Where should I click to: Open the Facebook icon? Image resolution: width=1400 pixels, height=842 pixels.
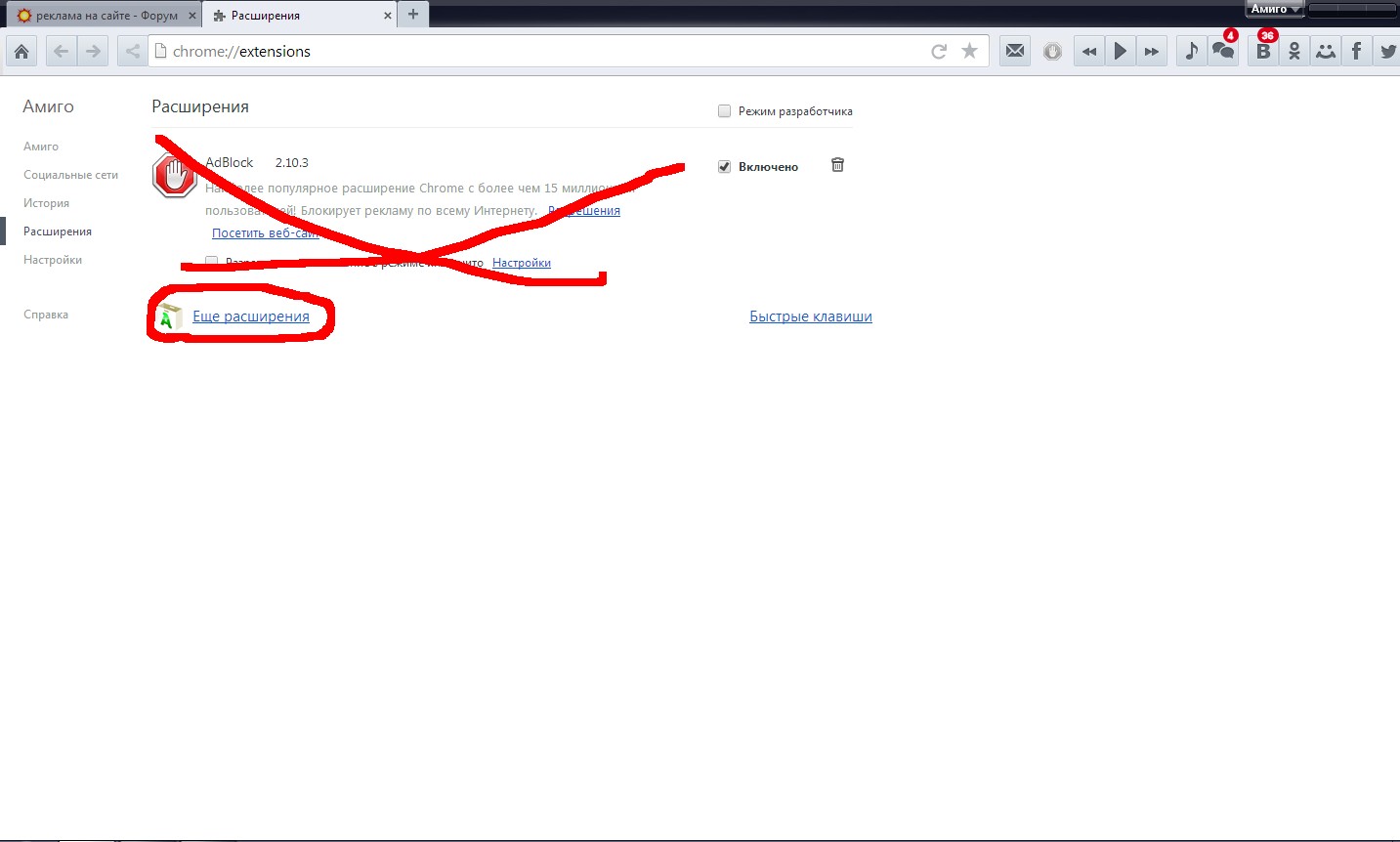tap(1356, 52)
